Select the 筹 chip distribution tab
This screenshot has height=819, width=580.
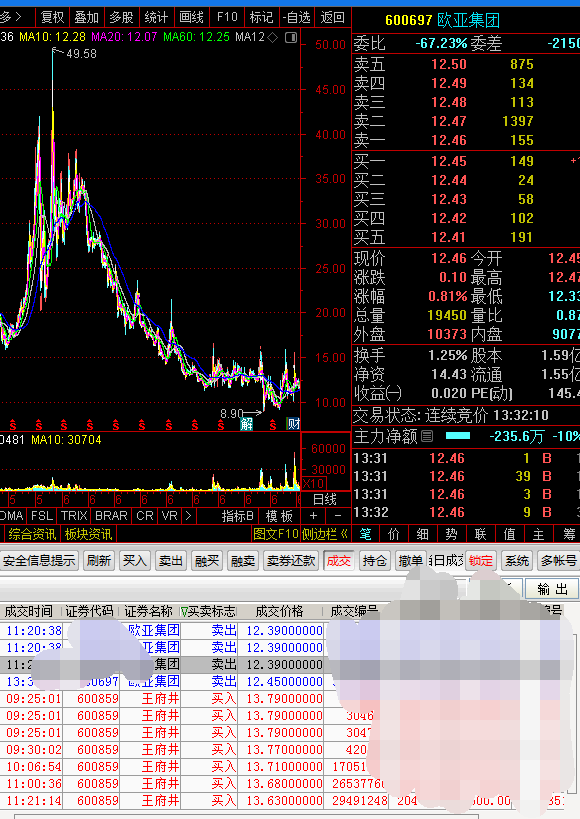click(x=569, y=534)
